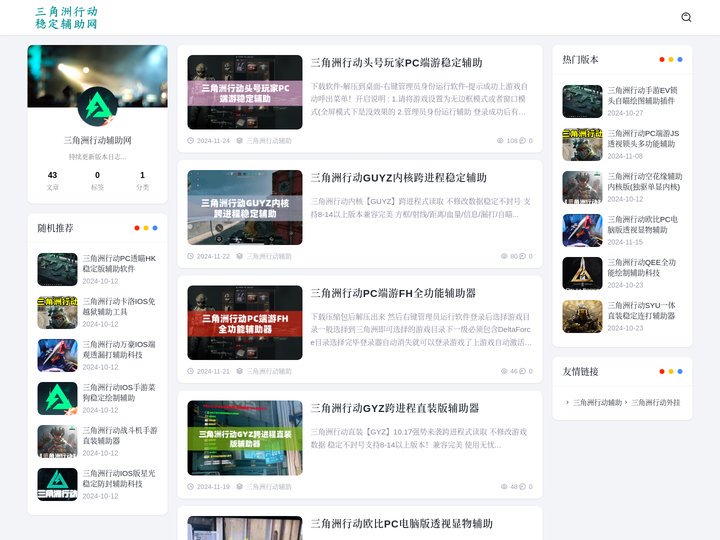Click views eye icon showing 46
This screenshot has width=720, height=540.
pyautogui.click(x=504, y=371)
